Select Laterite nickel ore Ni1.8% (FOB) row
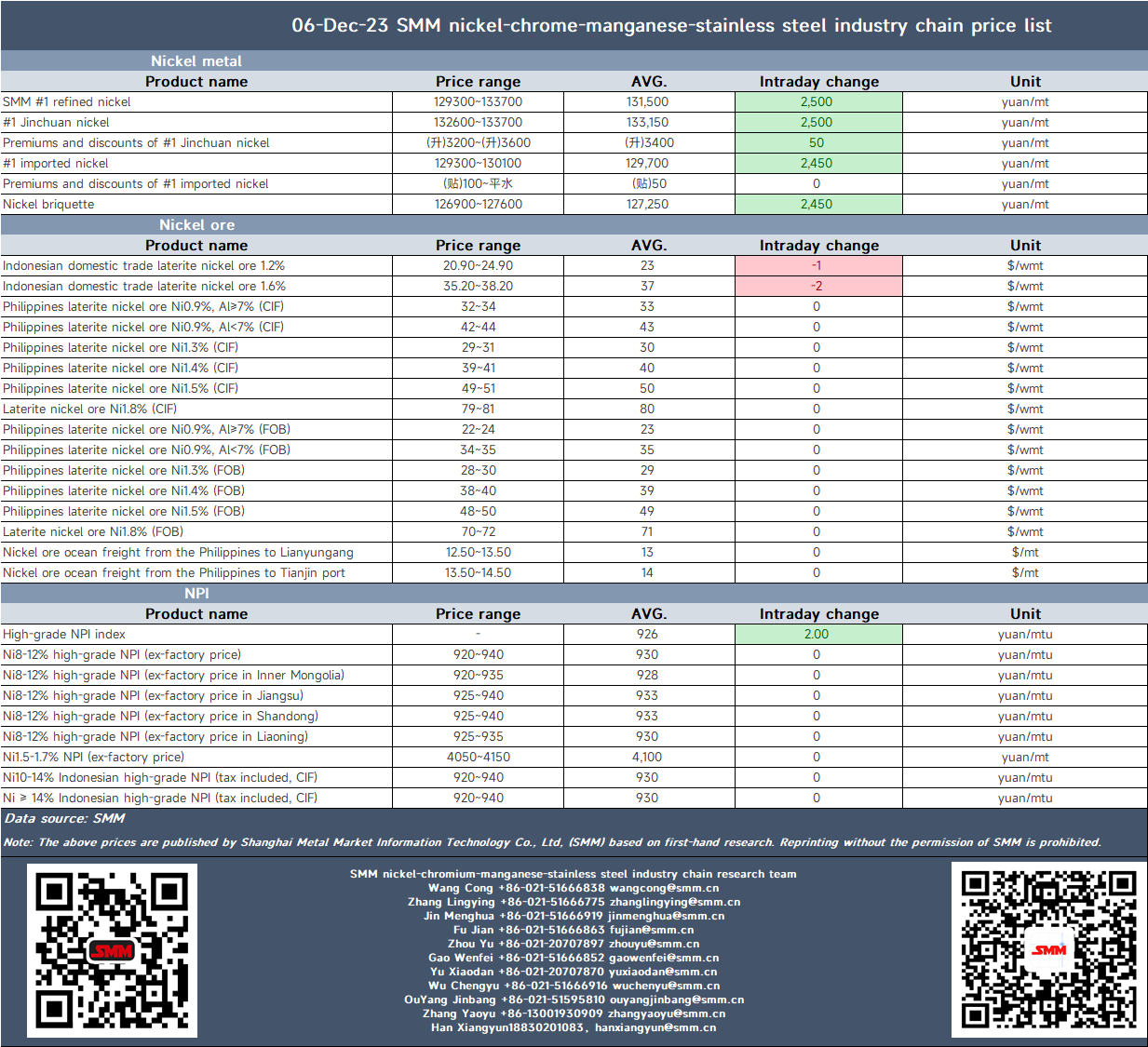The width and height of the screenshot is (1148, 1047). click(x=574, y=532)
